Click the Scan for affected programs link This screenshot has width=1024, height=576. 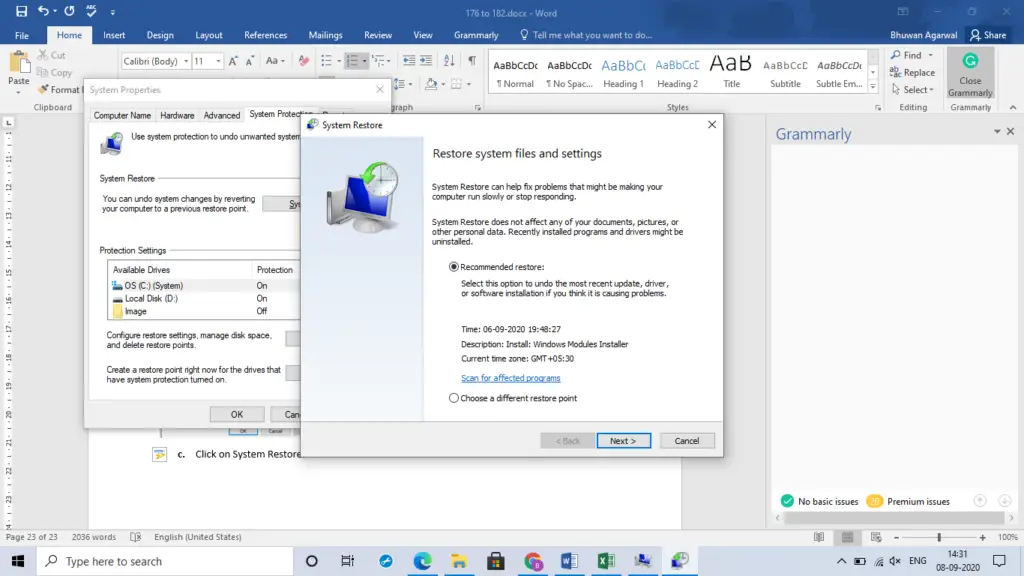(x=511, y=378)
